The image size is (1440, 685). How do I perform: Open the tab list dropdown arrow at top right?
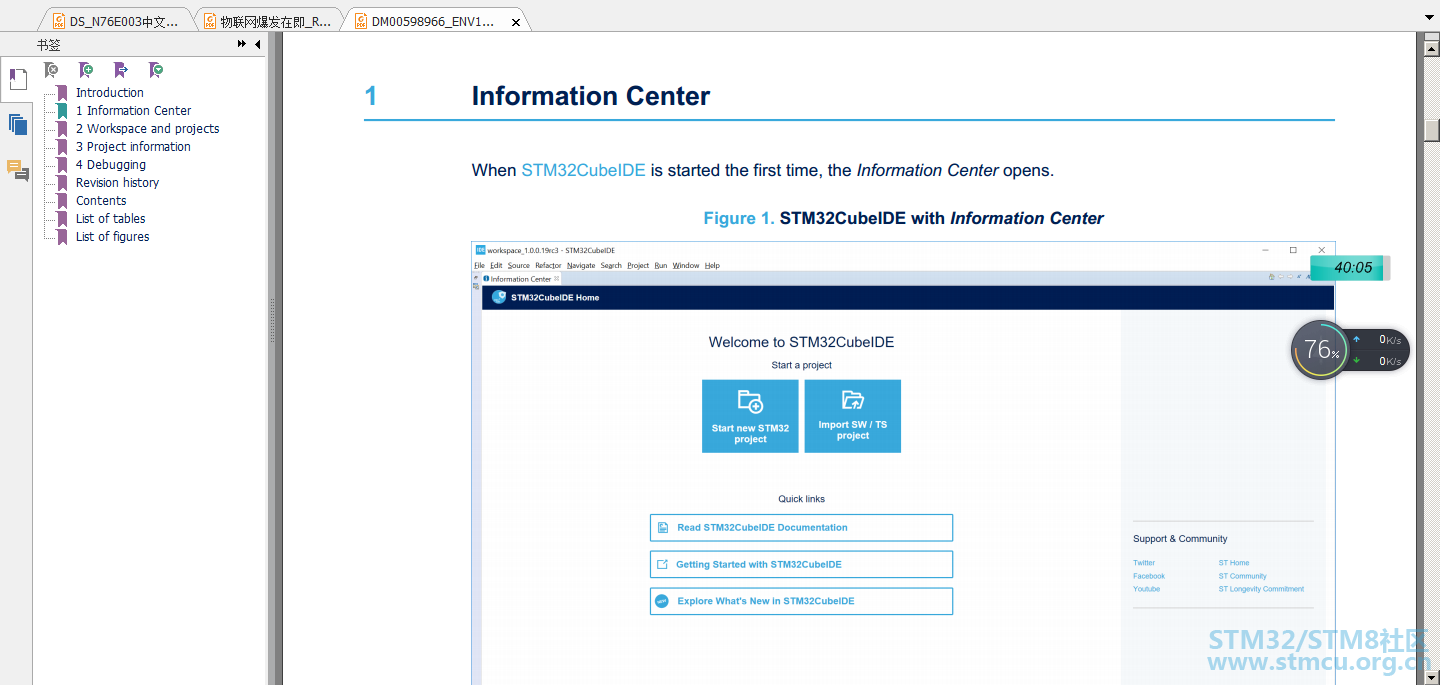pyautogui.click(x=1428, y=18)
